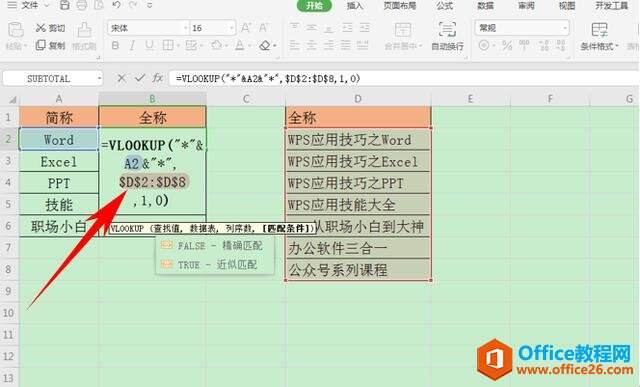Click the percent style icon
The width and height of the screenshot is (640, 387).
507,45
